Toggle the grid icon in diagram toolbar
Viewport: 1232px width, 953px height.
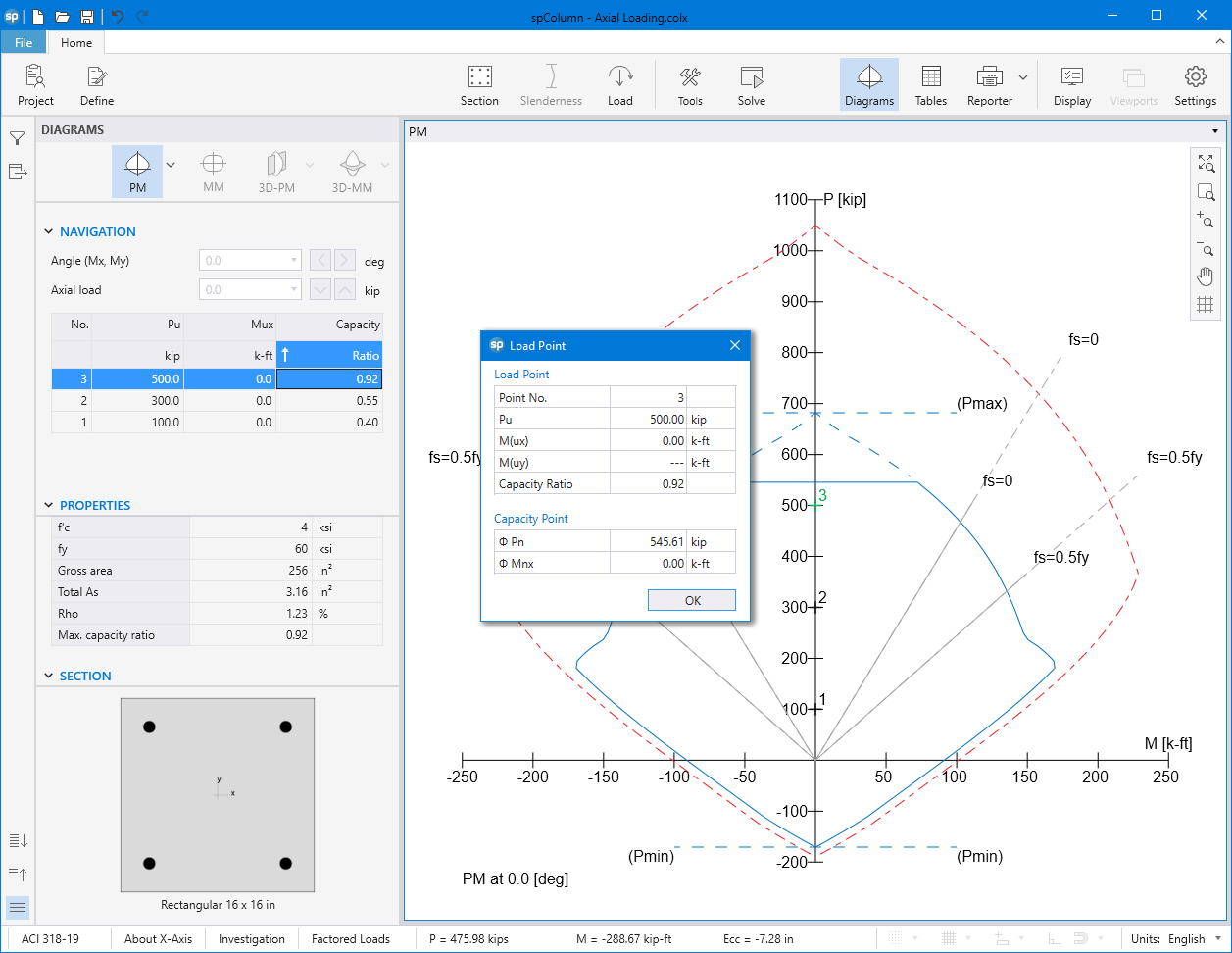click(x=1206, y=305)
